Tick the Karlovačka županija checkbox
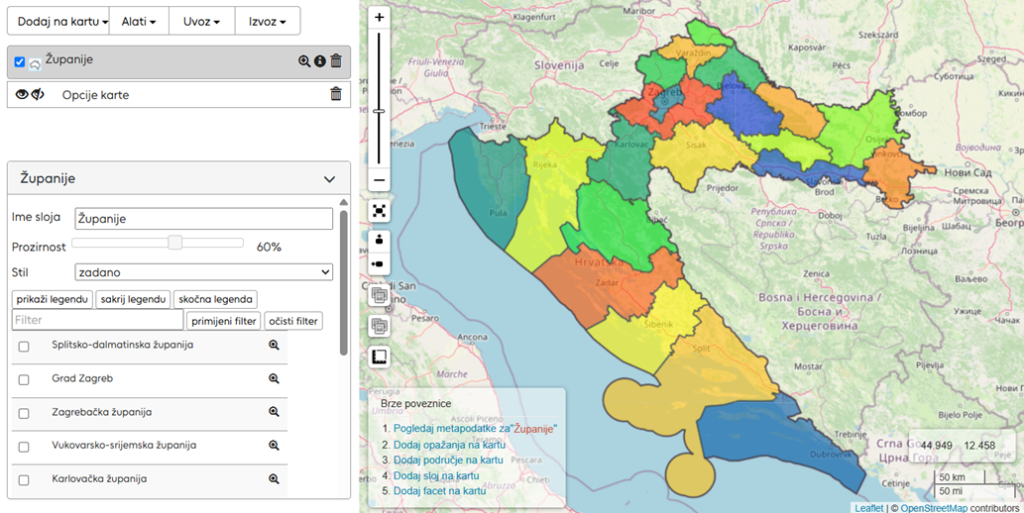1024x513 pixels. (x=24, y=480)
